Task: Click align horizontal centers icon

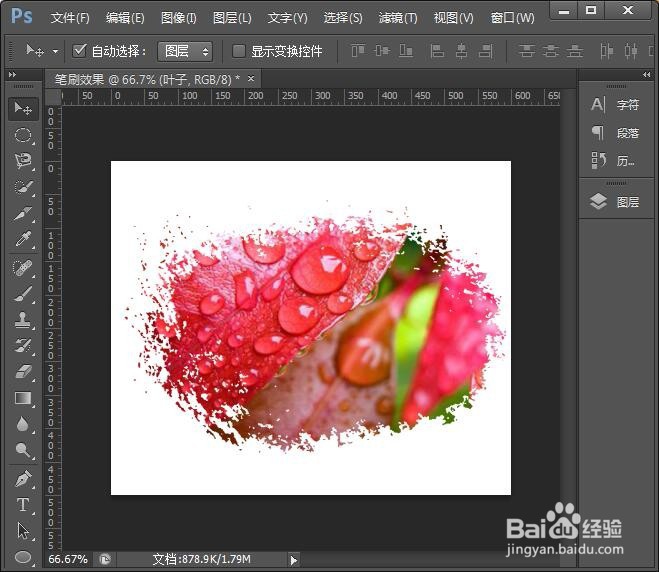Action: 461,51
